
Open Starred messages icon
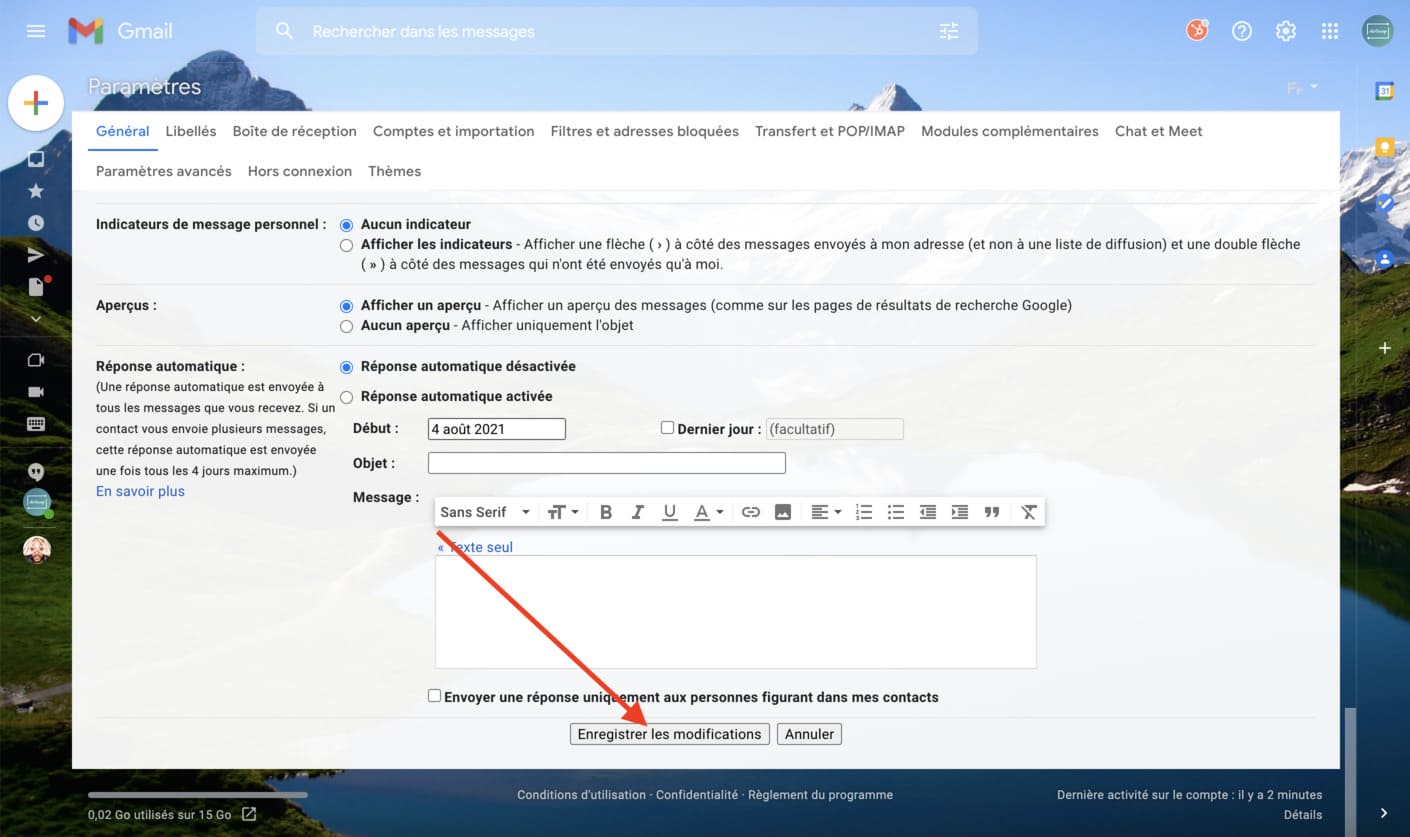click(x=36, y=191)
